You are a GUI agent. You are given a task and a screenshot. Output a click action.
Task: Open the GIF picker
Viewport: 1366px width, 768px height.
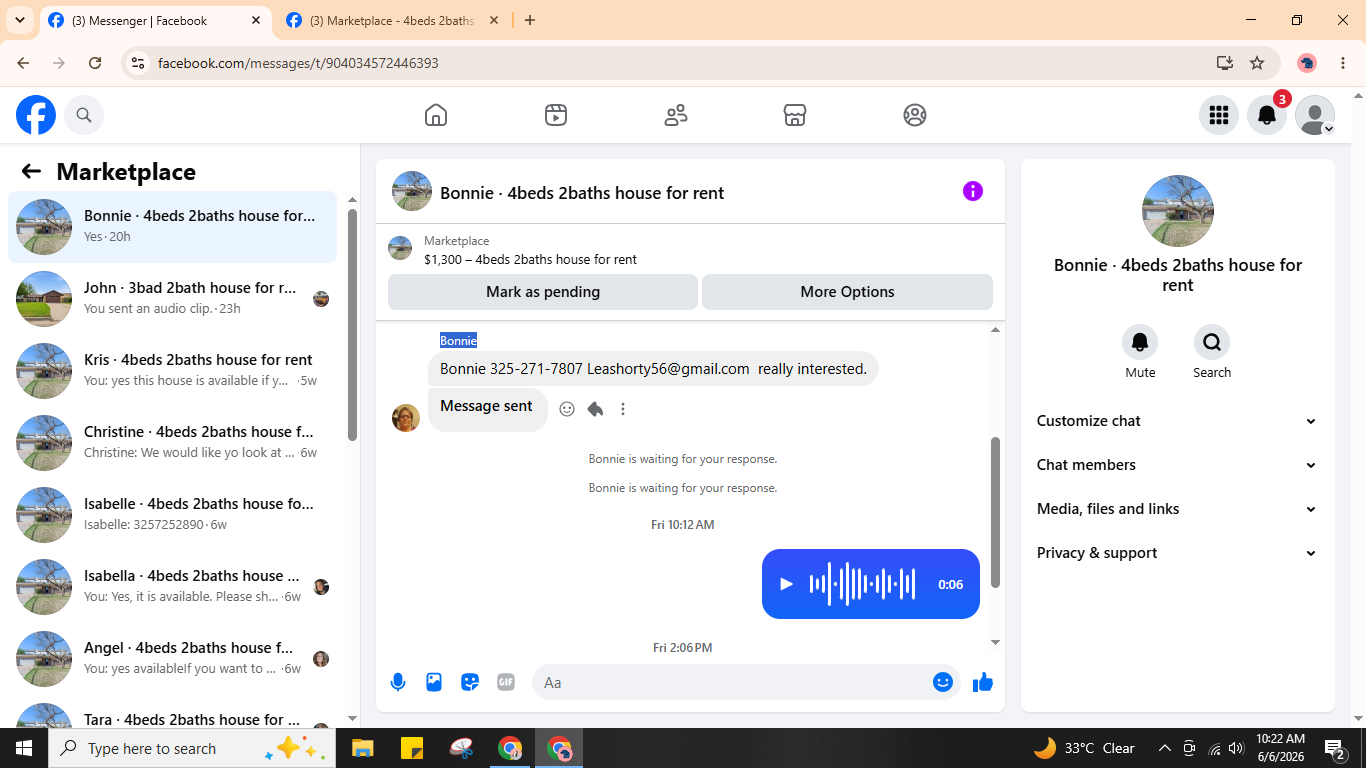[506, 682]
